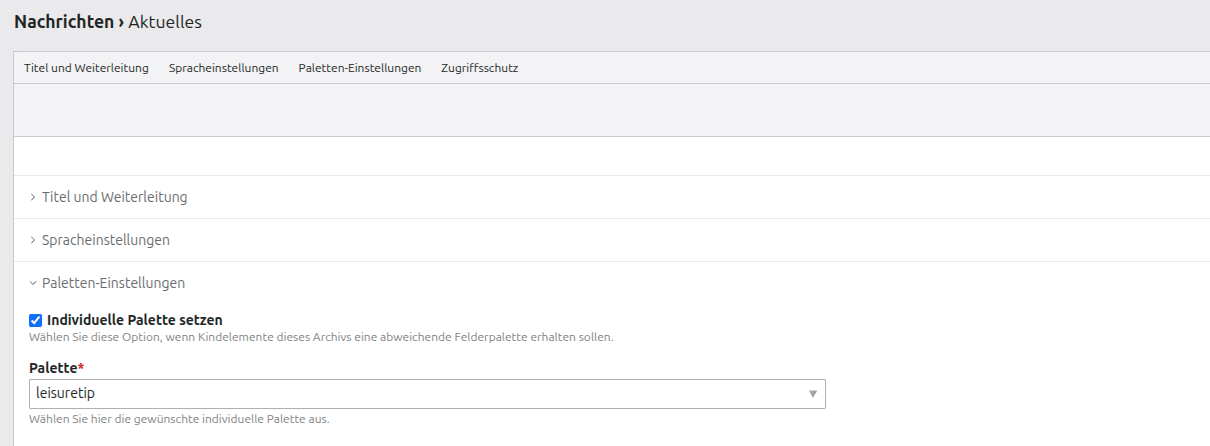1210x446 pixels.
Task: Click the help text starting 'Wählen Sie diese Option'
Action: pos(320,337)
